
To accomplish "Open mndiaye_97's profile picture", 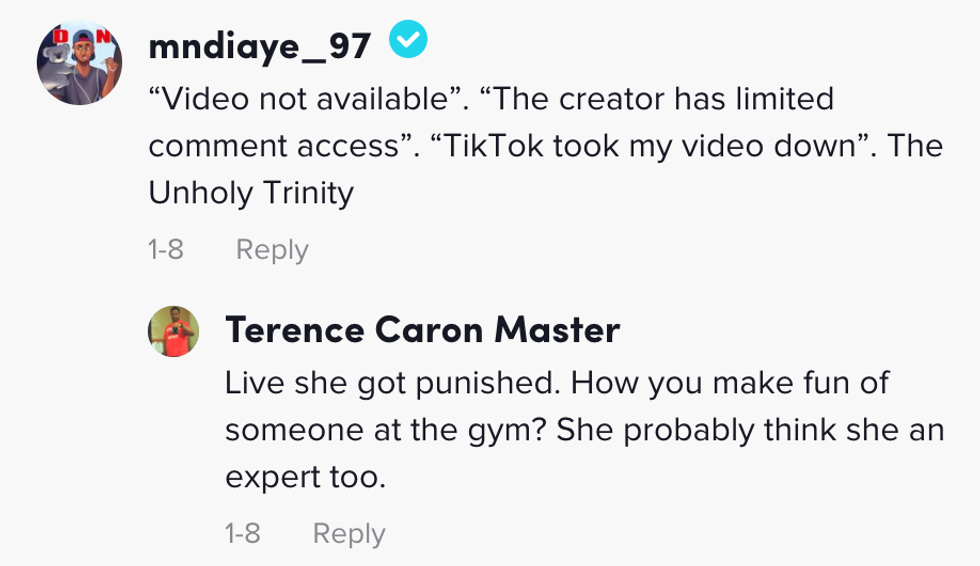I will pyautogui.click(x=79, y=63).
